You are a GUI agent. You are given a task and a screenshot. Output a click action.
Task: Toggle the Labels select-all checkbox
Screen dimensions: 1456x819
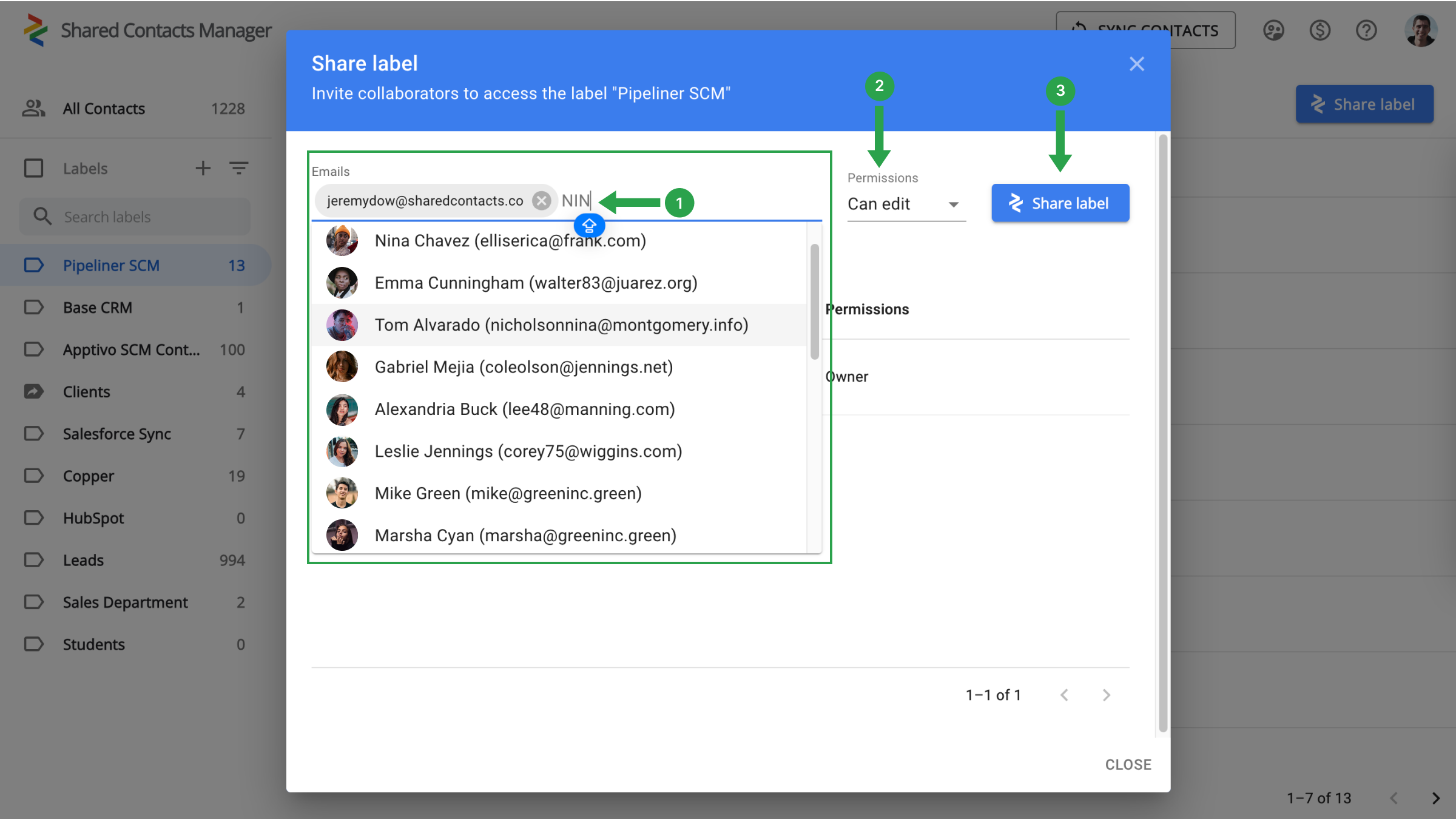pos(33,168)
